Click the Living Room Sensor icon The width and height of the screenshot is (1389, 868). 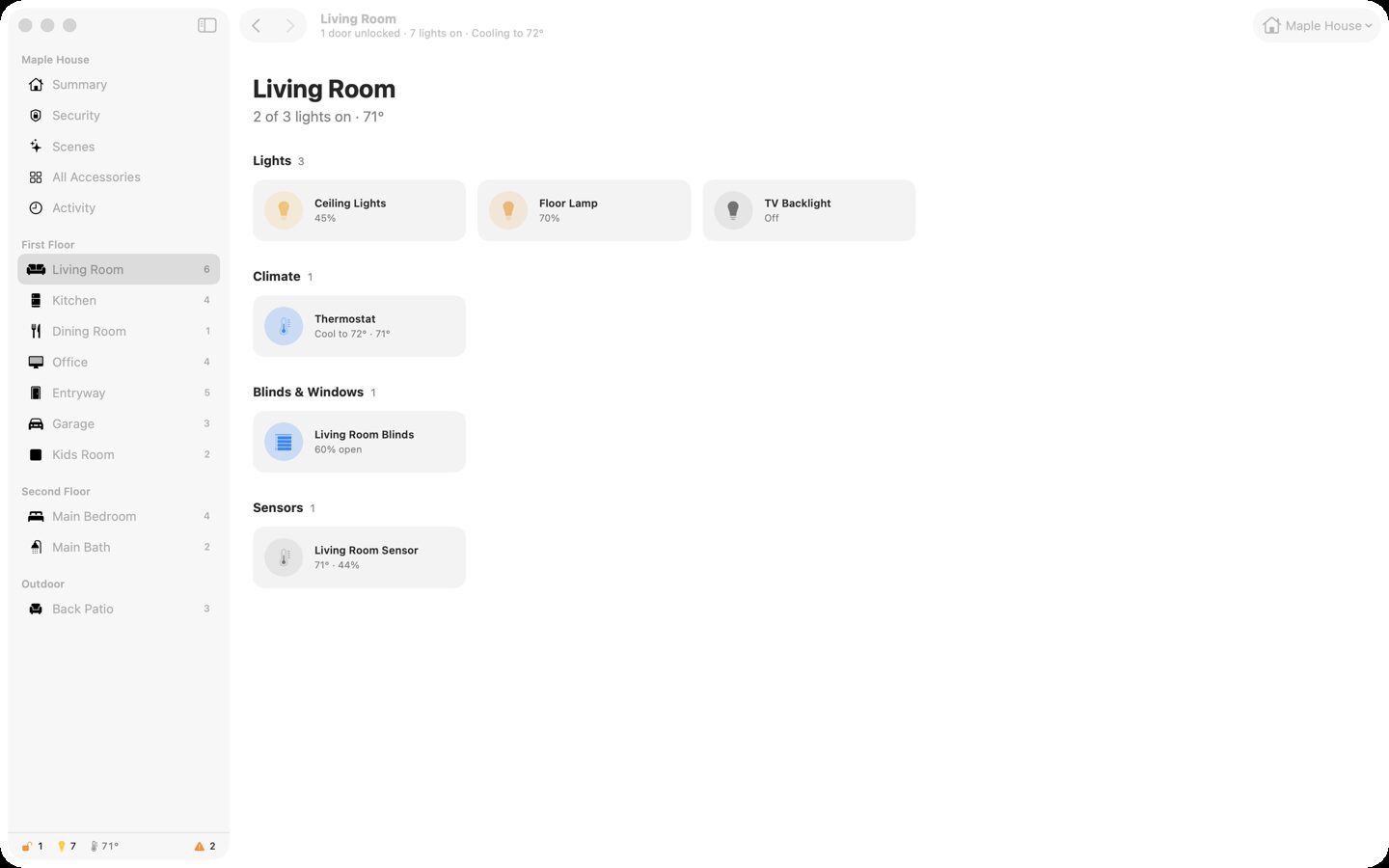(x=284, y=557)
